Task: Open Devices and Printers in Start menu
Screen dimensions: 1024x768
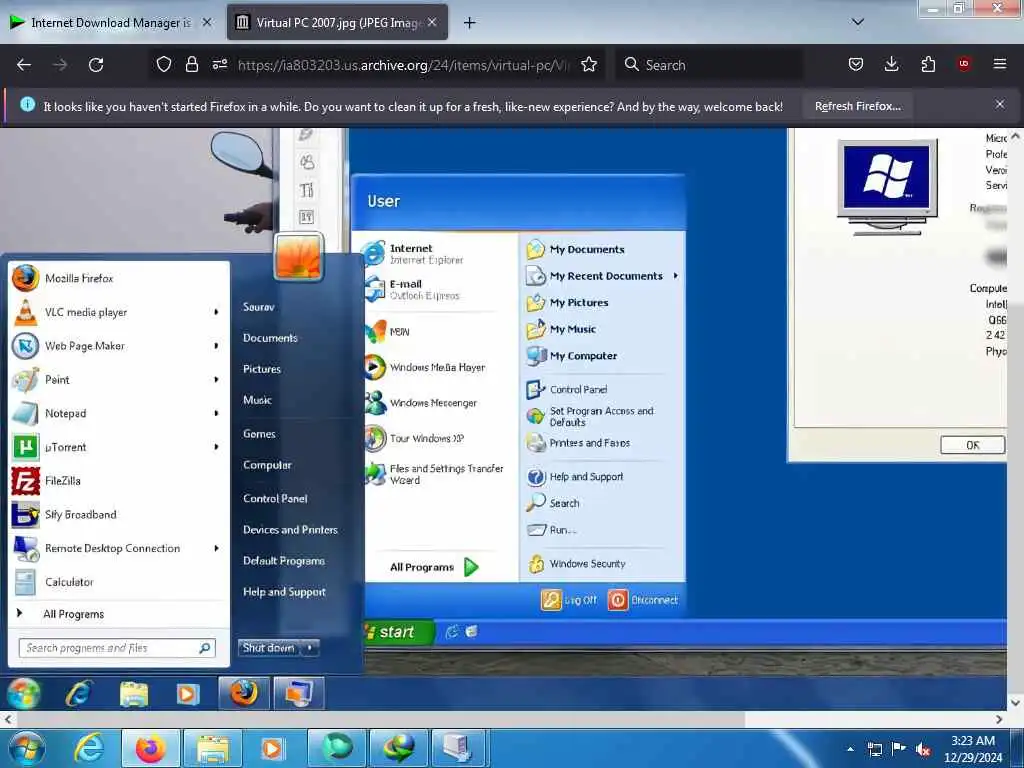Action: (x=291, y=530)
